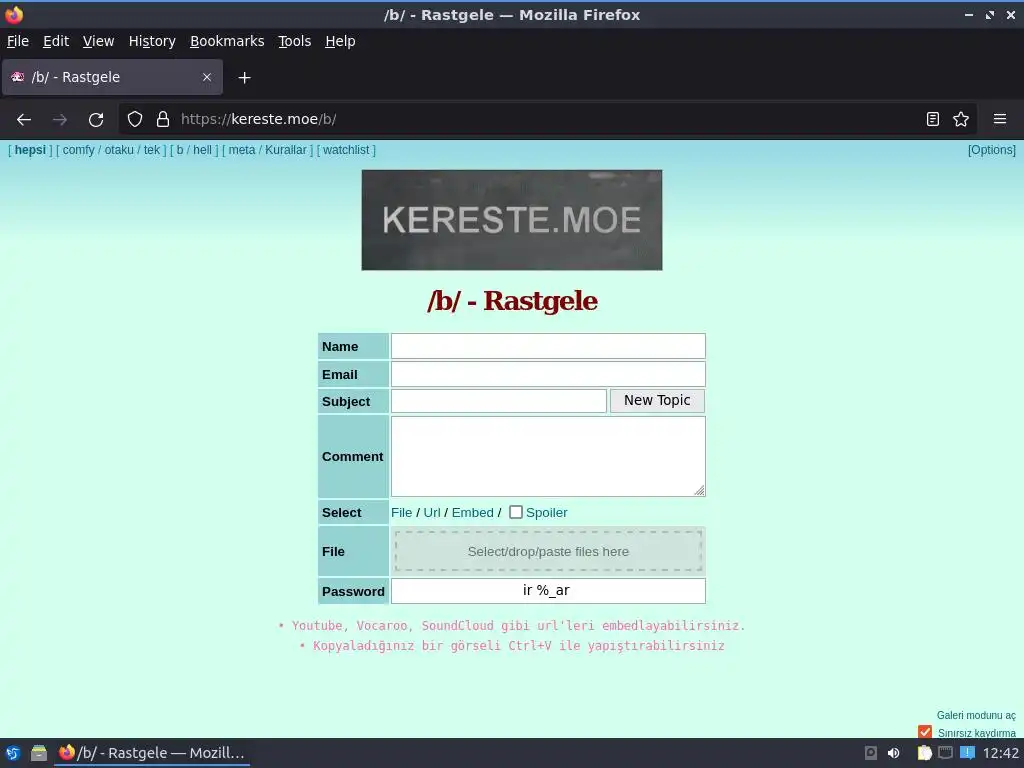This screenshot has width=1024, height=768.
Task: Click the Select/drop/paste files here dropzone
Action: pos(548,551)
